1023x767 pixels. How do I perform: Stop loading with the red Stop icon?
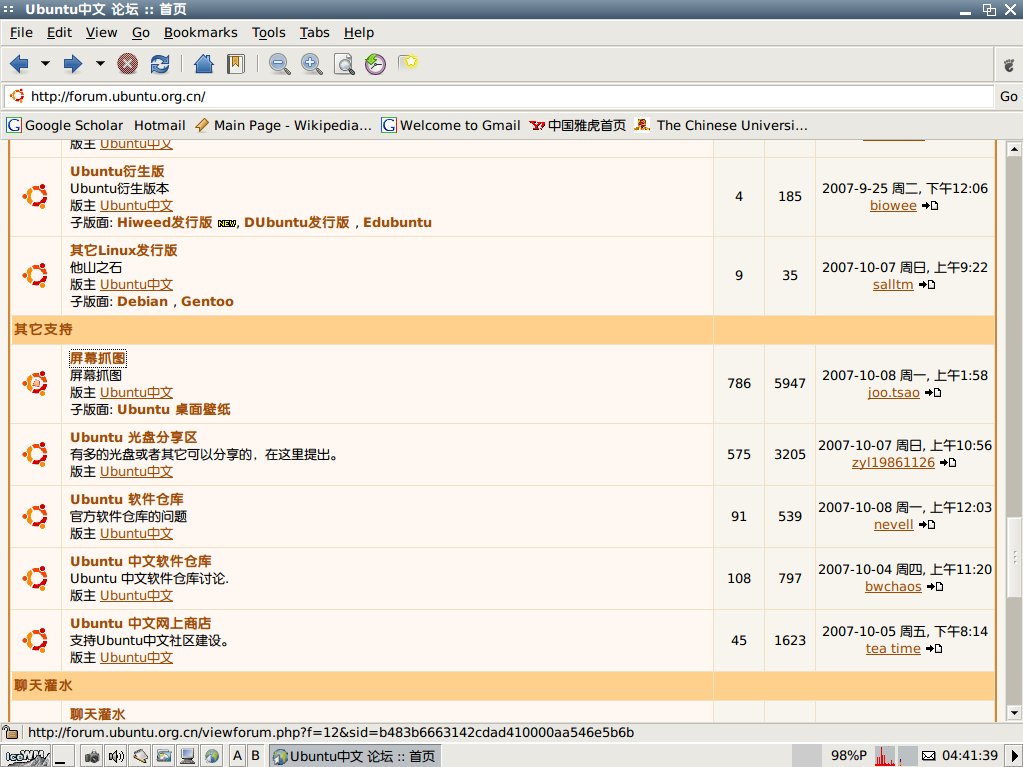(127, 64)
